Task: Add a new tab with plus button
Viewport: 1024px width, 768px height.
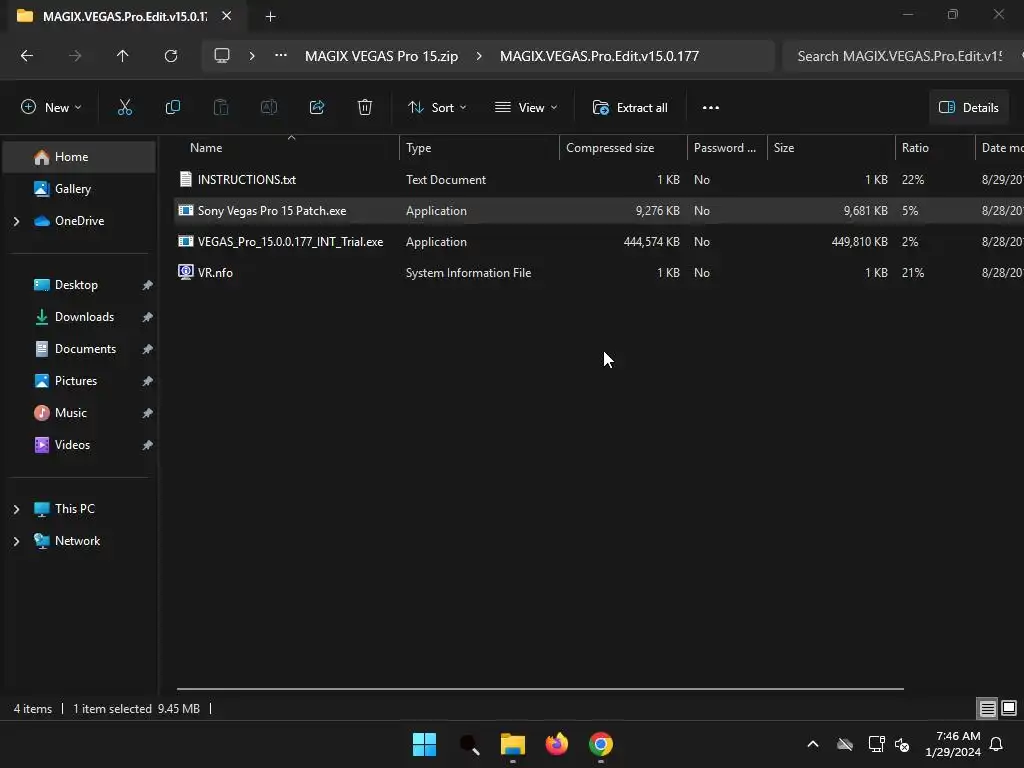Action: coord(270,16)
